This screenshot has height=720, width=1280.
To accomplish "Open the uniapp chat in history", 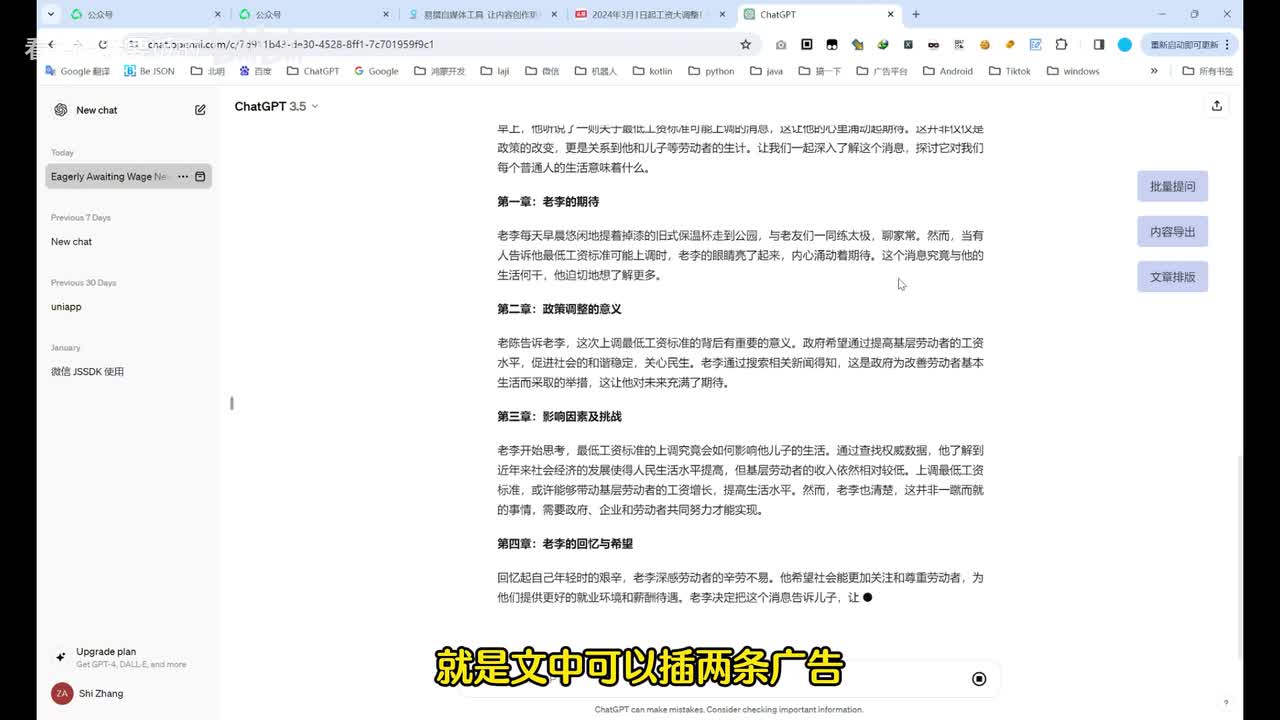I will pyautogui.click(x=66, y=307).
